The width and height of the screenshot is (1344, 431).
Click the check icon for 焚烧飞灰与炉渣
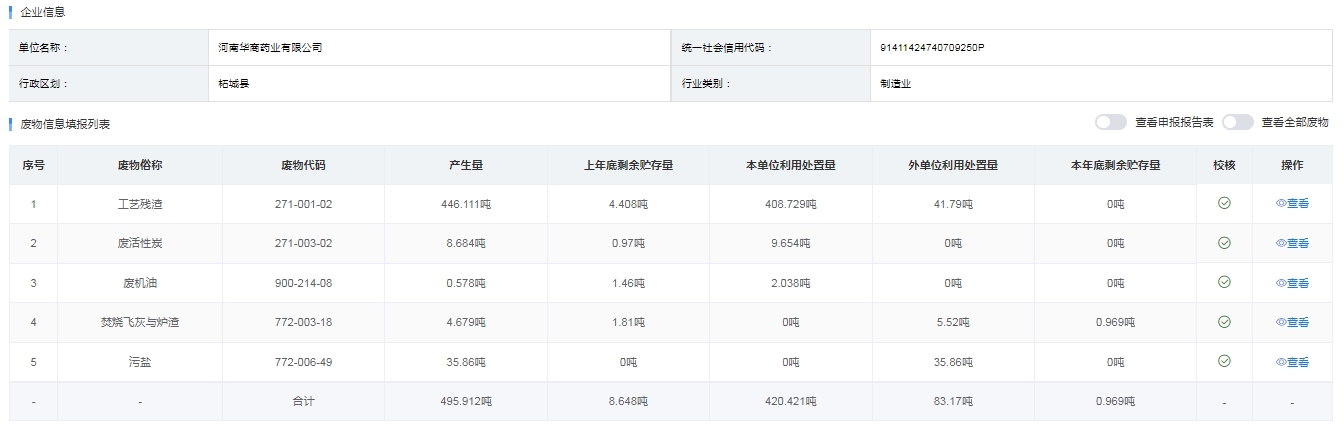pyautogui.click(x=1223, y=322)
